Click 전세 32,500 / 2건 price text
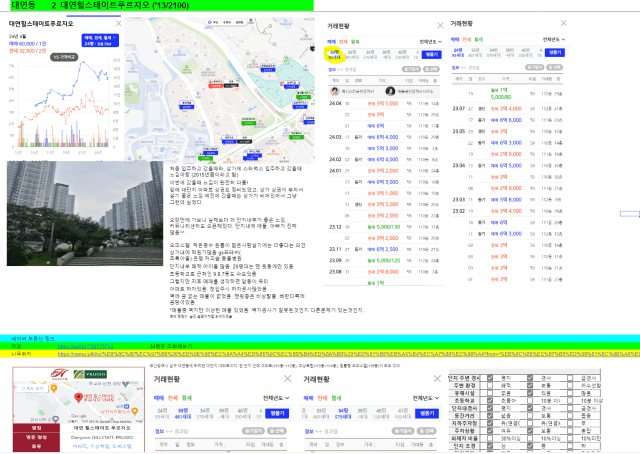The width and height of the screenshot is (640, 454). (27, 51)
